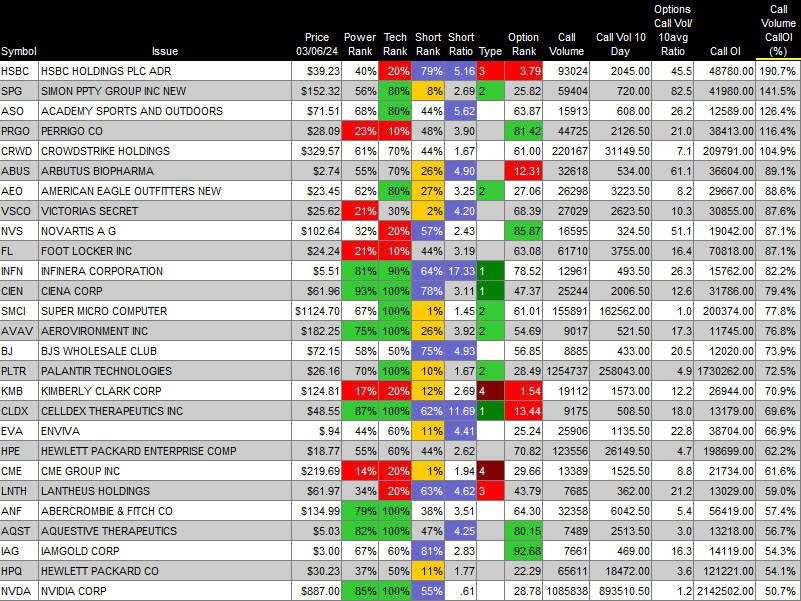Click the Issue column header

tap(164, 51)
